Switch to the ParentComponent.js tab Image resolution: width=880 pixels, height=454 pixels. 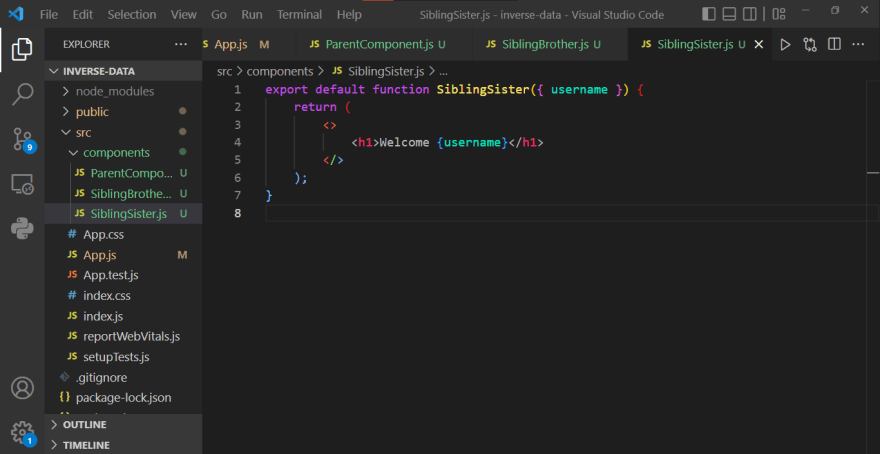(384, 44)
